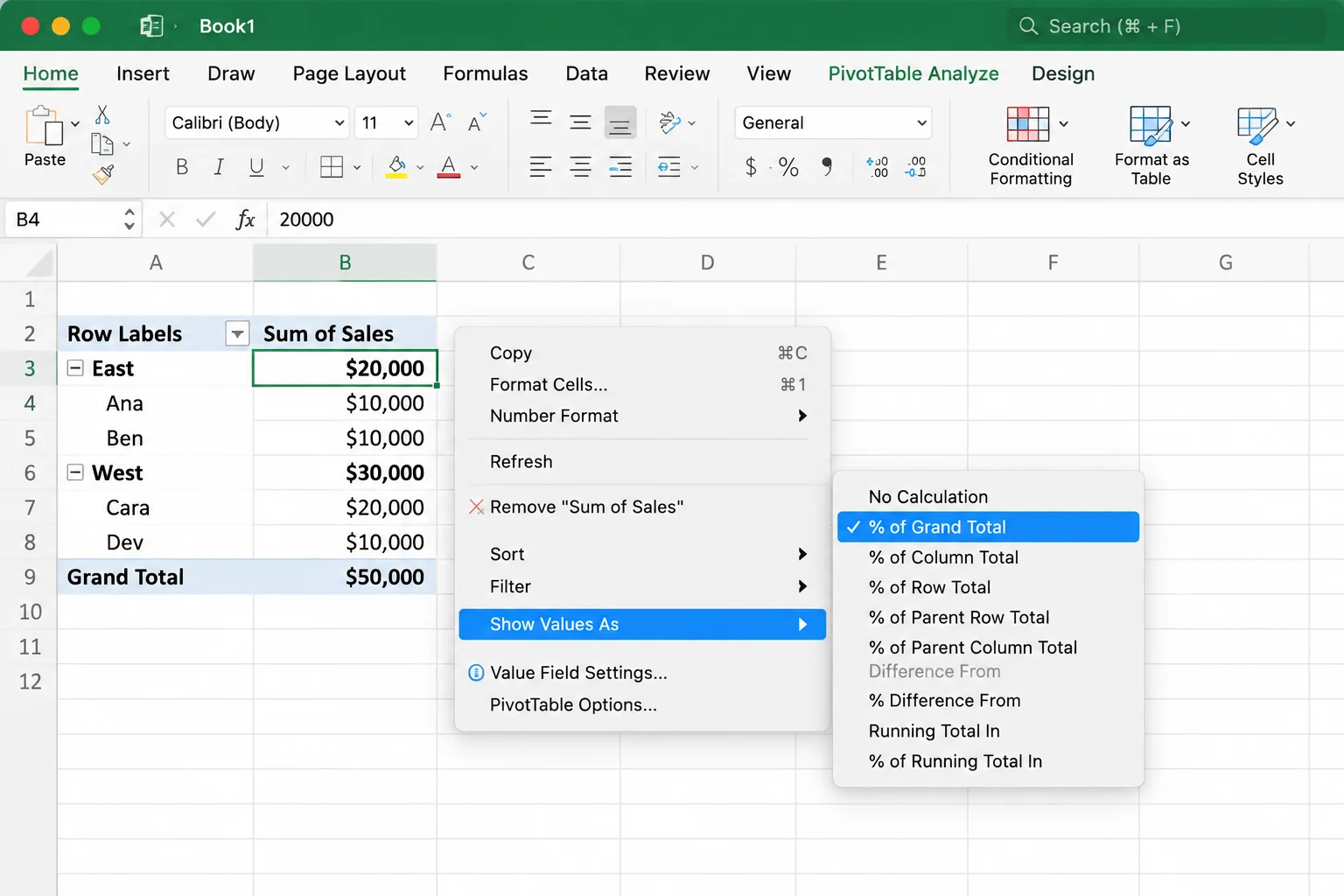Toggle Underline formatting
Image resolution: width=1344 pixels, height=896 pixels.
click(256, 167)
